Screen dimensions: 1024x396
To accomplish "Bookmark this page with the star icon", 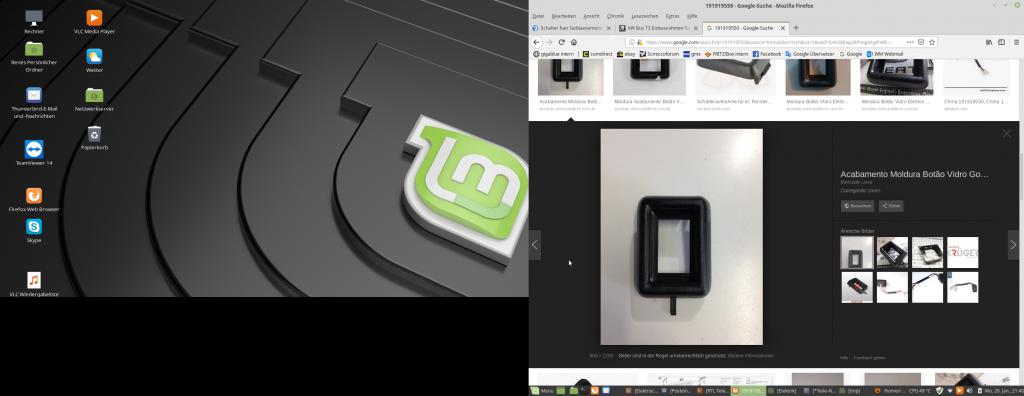I will point(932,42).
